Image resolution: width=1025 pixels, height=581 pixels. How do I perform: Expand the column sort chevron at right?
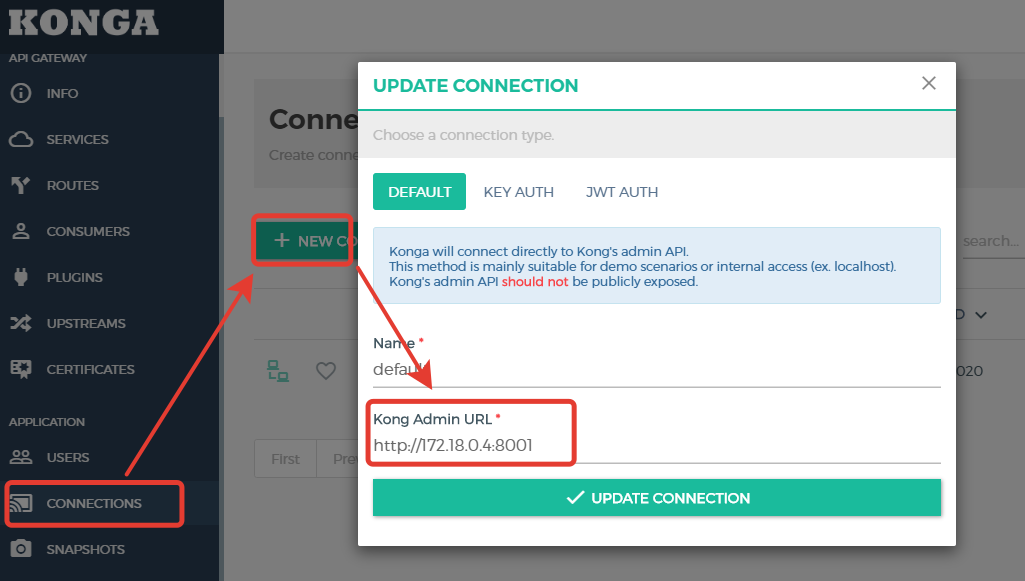tap(981, 315)
